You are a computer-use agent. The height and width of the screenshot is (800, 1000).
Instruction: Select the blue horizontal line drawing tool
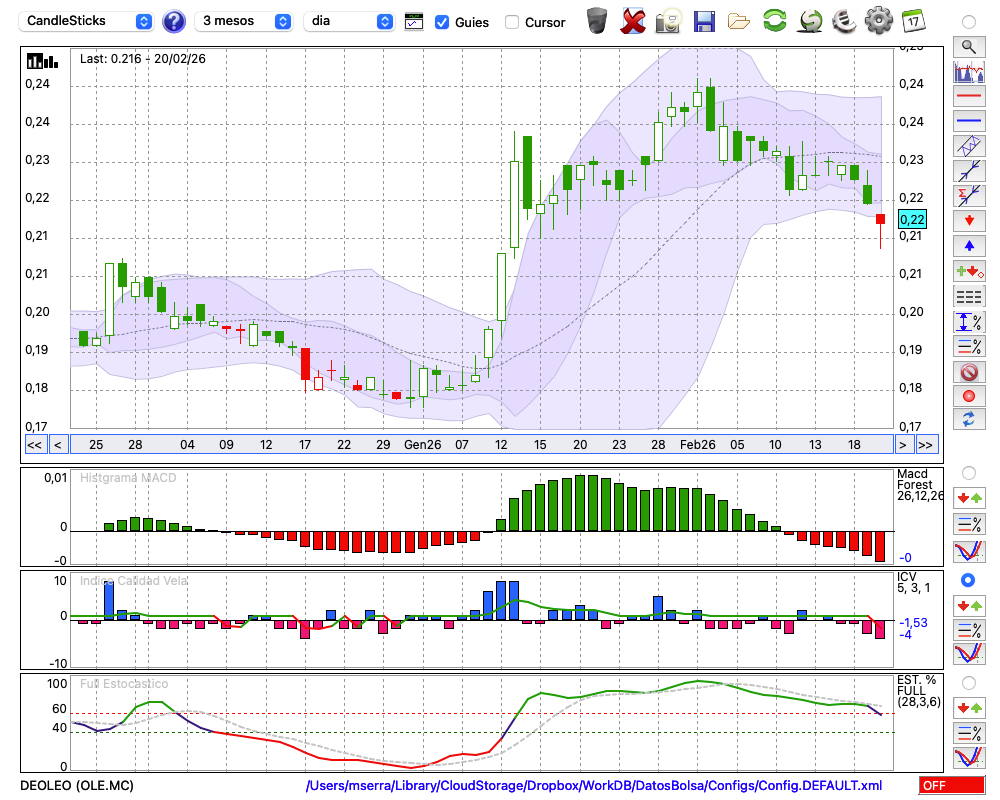968,121
